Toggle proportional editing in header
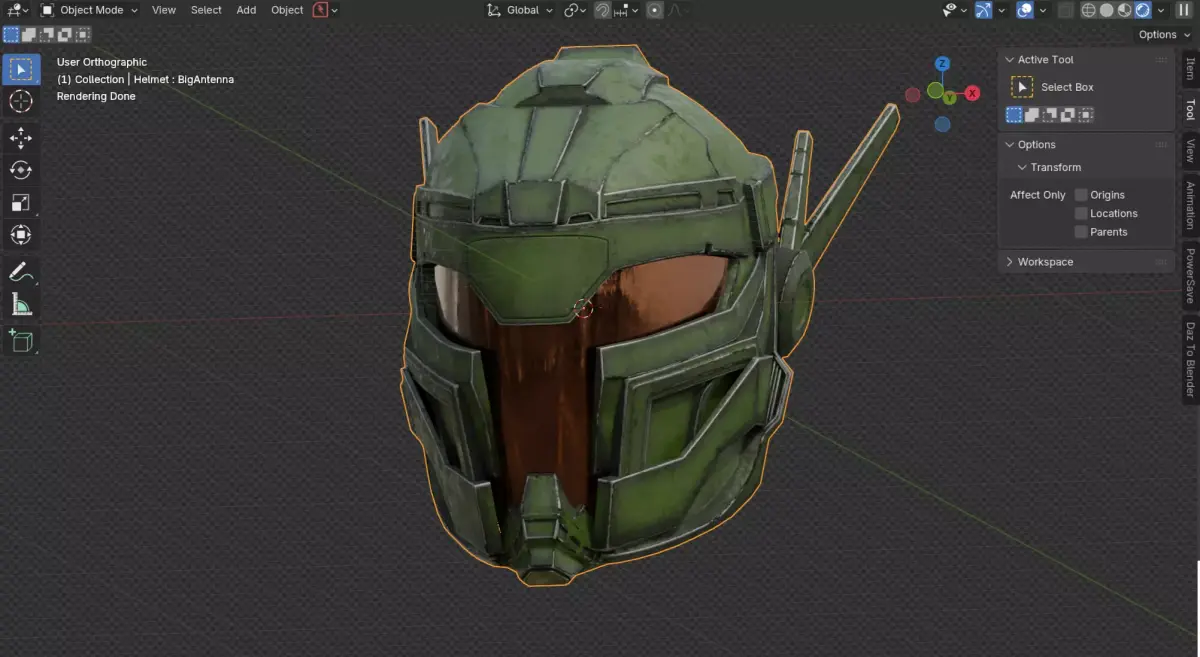 pos(654,10)
